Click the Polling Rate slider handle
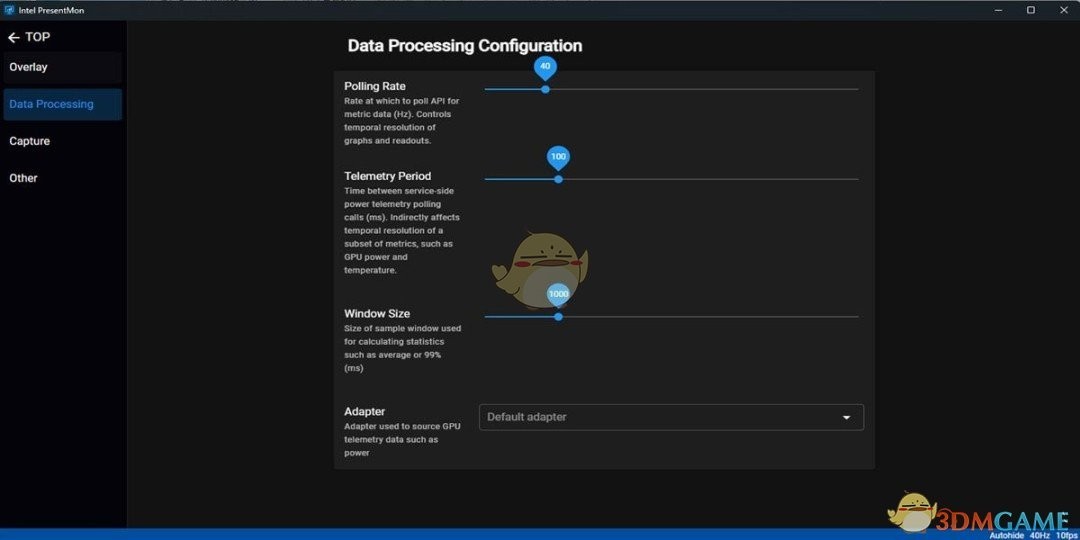 click(x=545, y=89)
